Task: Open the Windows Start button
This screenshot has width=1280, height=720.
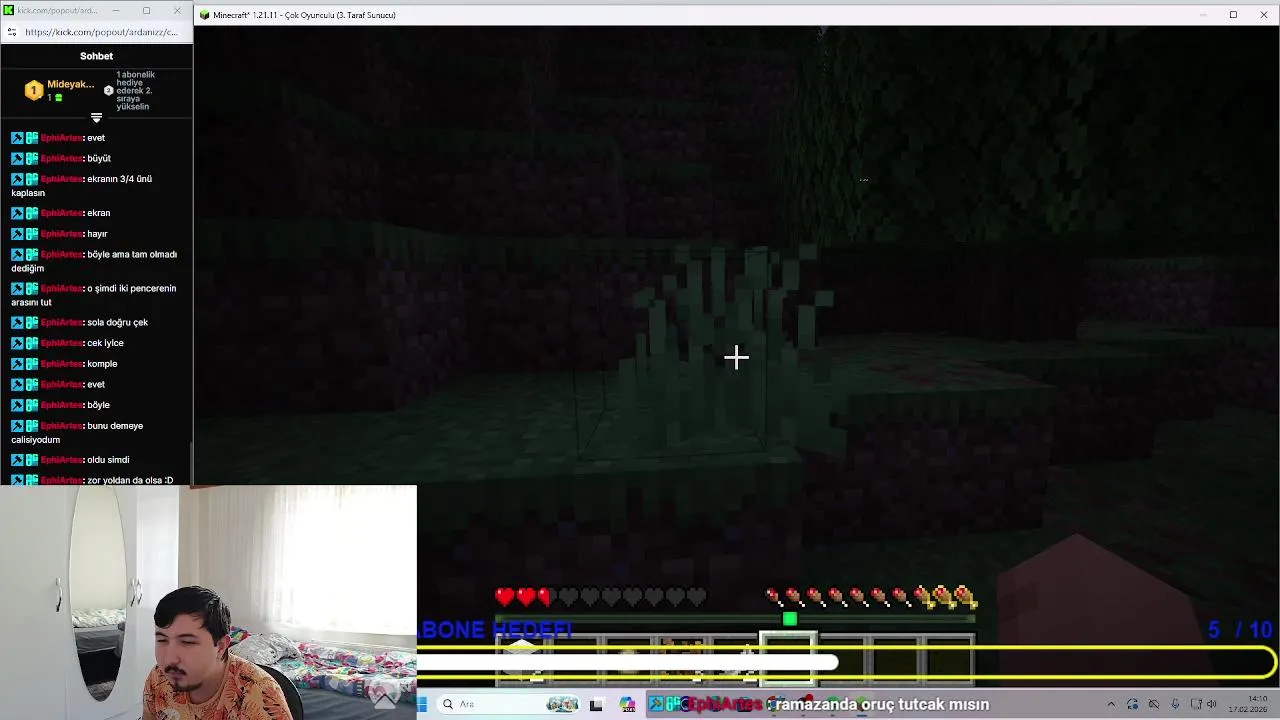Action: [422, 704]
